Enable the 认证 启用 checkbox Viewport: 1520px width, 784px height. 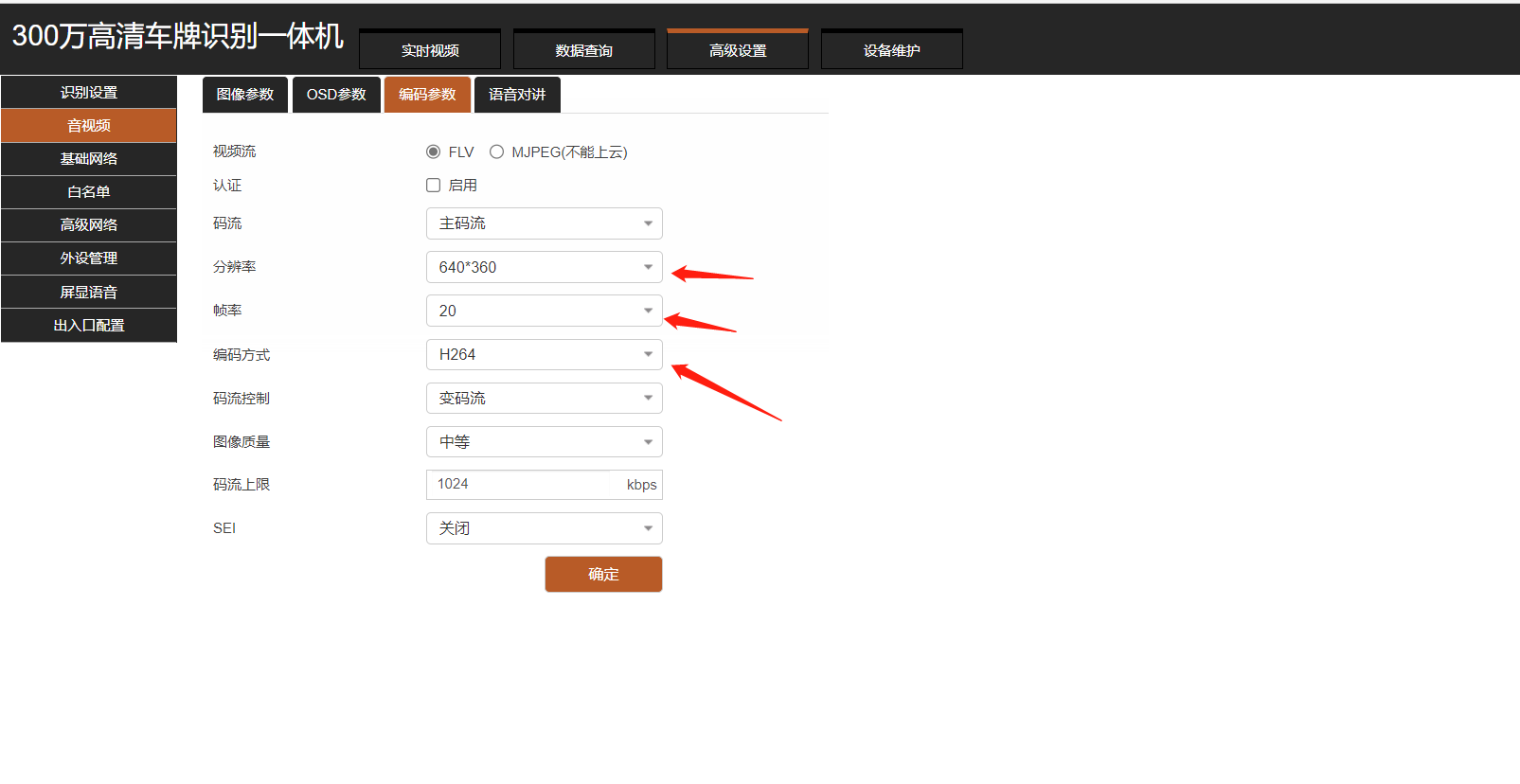pos(434,186)
